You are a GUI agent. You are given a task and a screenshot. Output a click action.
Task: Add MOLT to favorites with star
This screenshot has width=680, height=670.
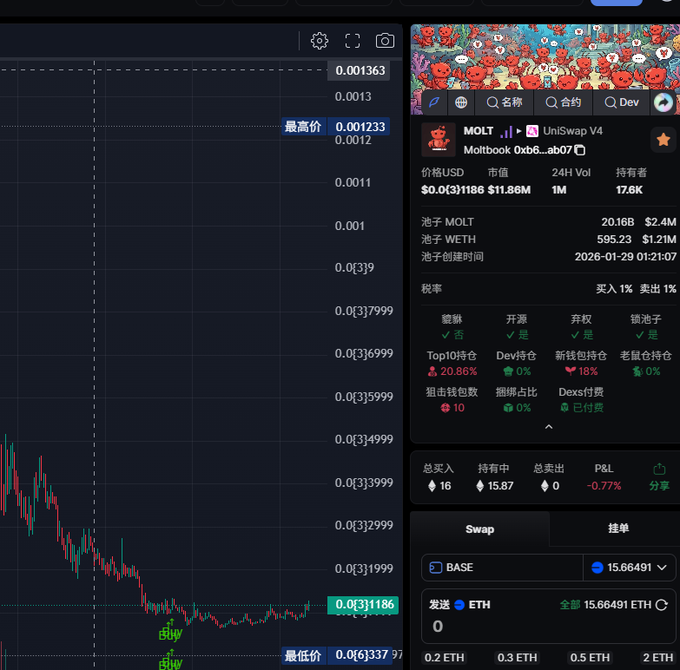tap(662, 139)
